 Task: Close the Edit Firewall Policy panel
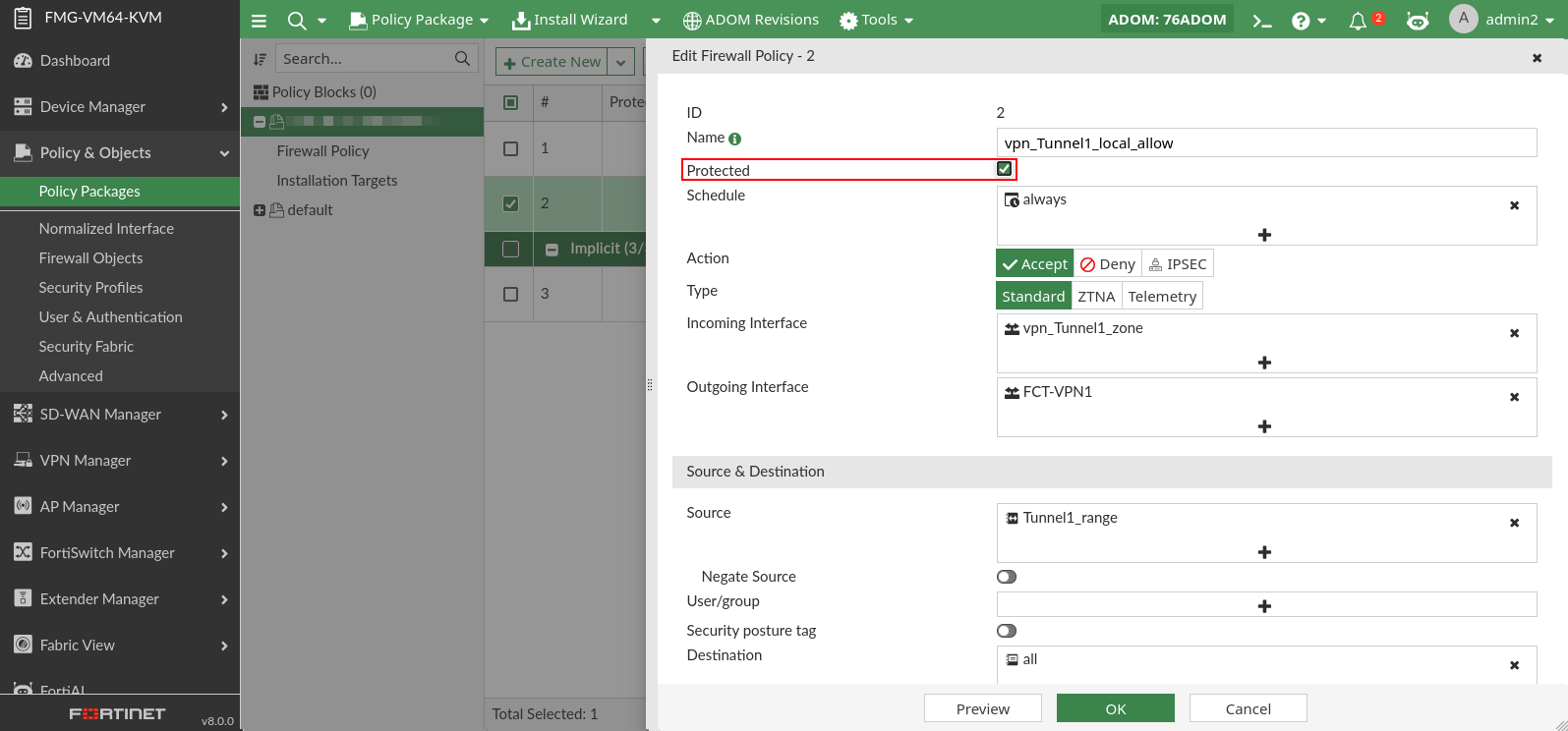[1538, 58]
